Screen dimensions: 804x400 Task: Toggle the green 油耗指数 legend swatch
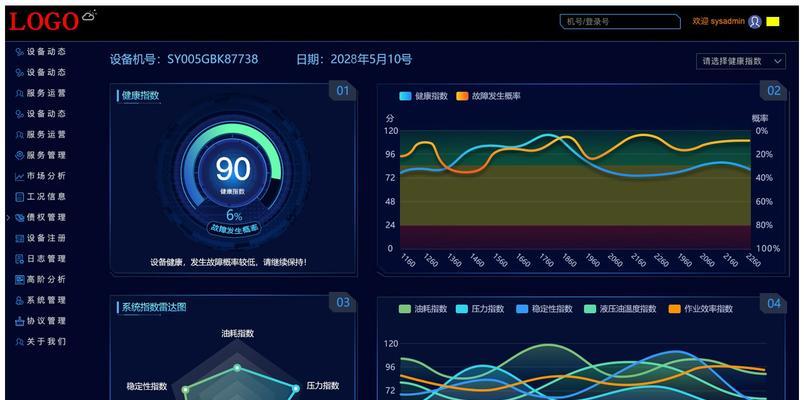point(405,309)
